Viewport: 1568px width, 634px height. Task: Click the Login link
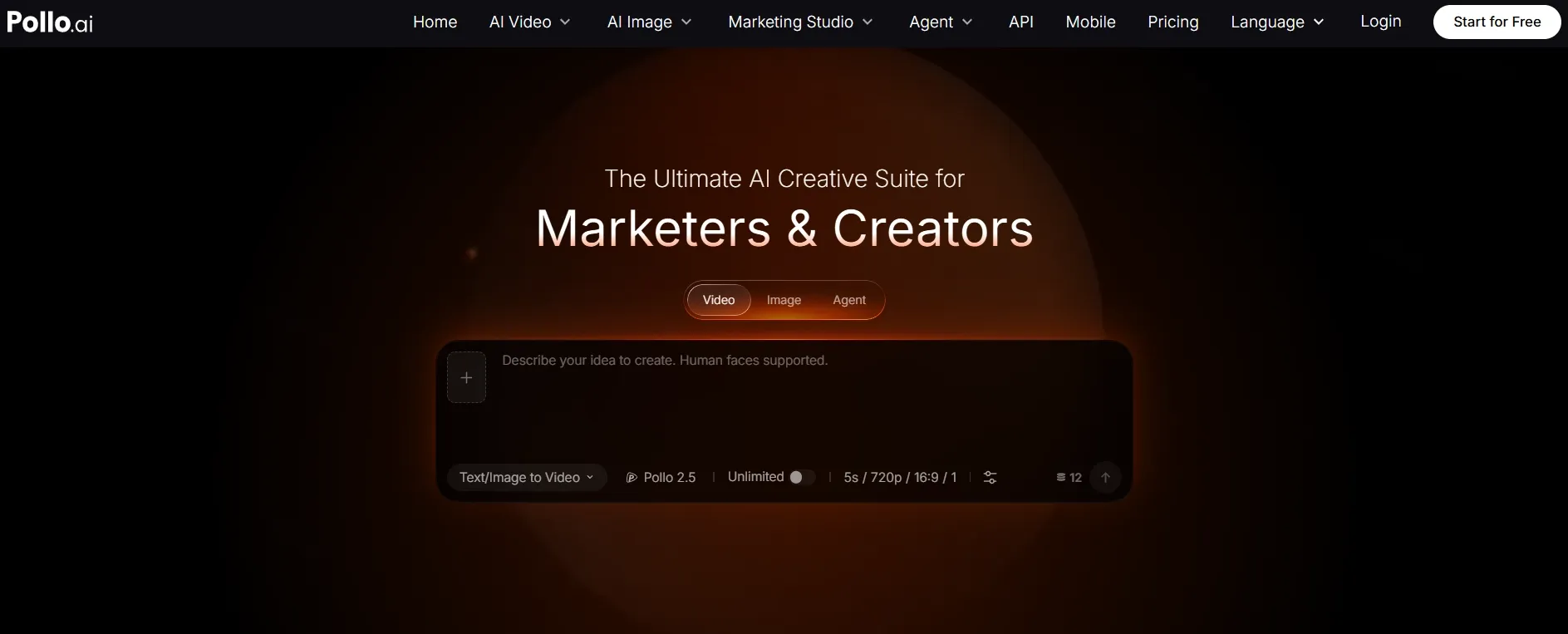[x=1380, y=22]
